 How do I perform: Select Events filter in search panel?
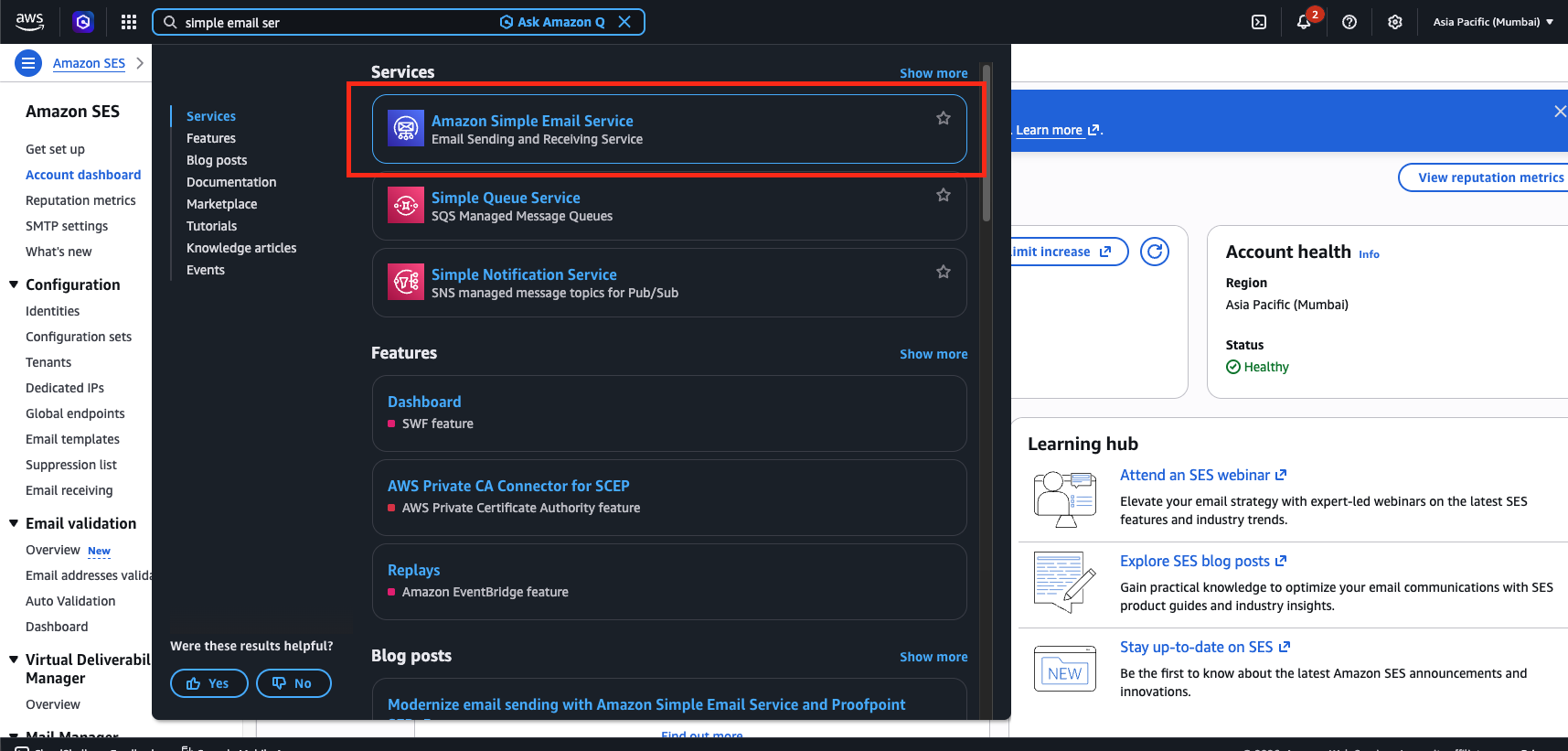coord(206,270)
